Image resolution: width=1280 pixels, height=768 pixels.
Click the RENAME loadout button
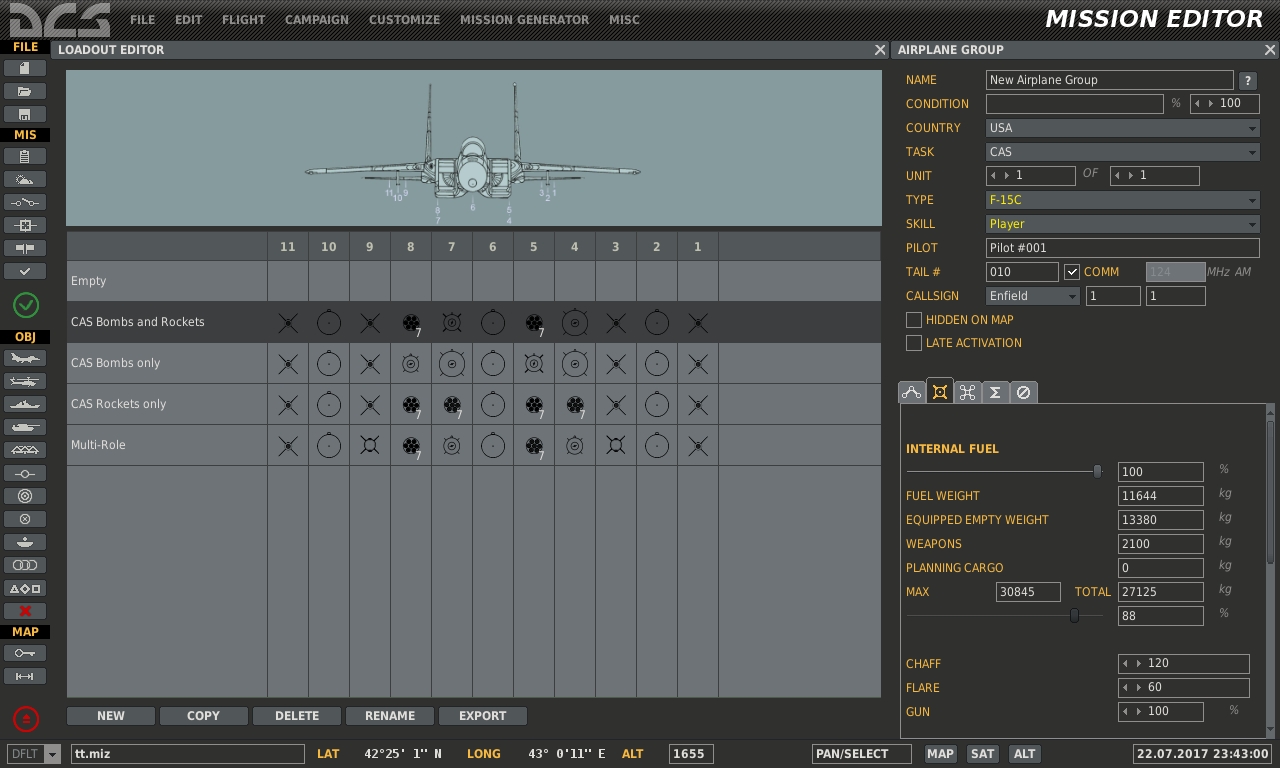click(x=390, y=716)
